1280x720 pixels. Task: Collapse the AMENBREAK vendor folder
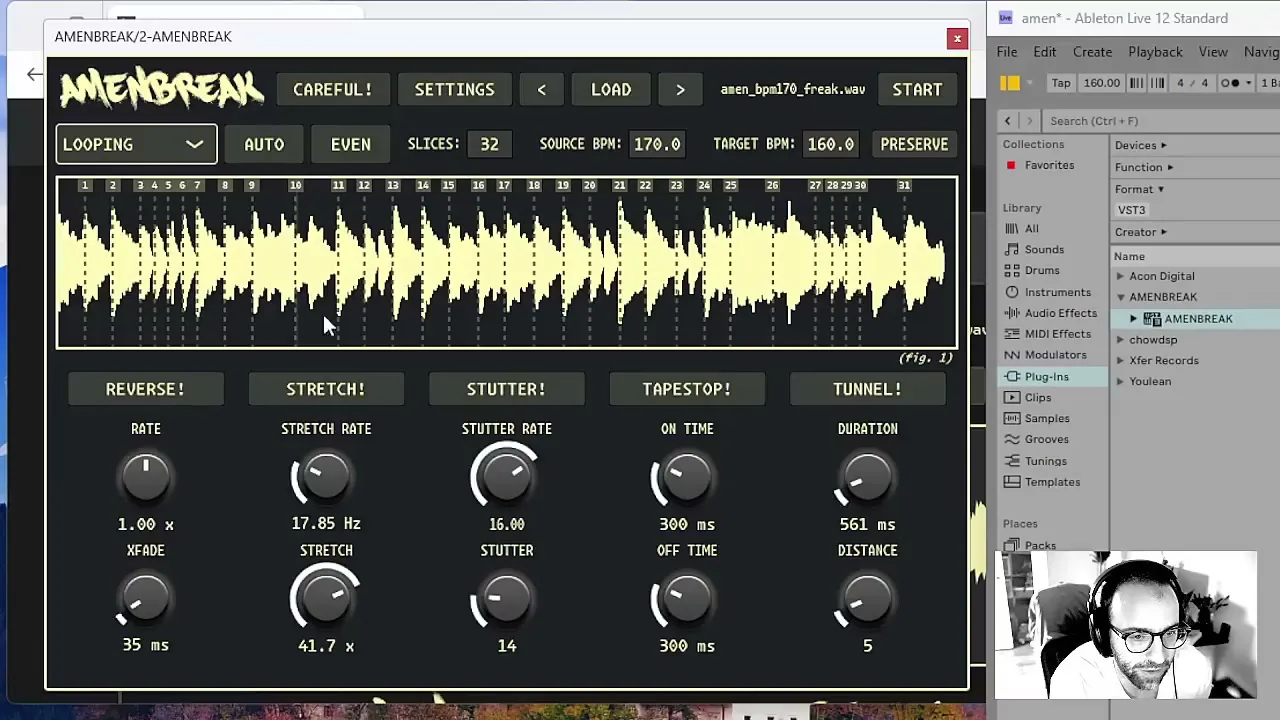pyautogui.click(x=1120, y=297)
